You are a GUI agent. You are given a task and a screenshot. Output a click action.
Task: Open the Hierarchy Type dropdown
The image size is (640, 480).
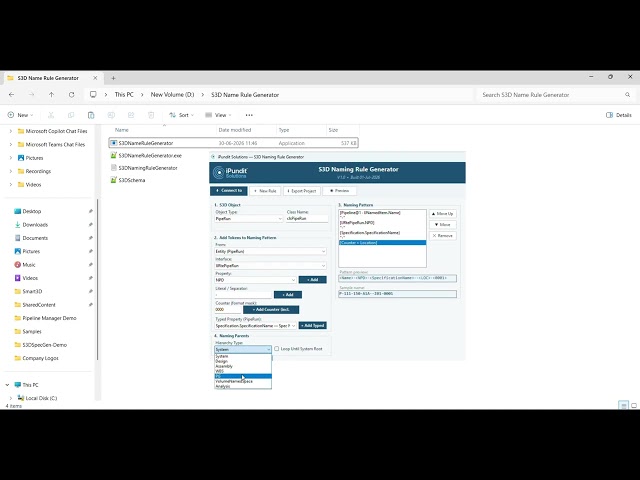coord(243,349)
